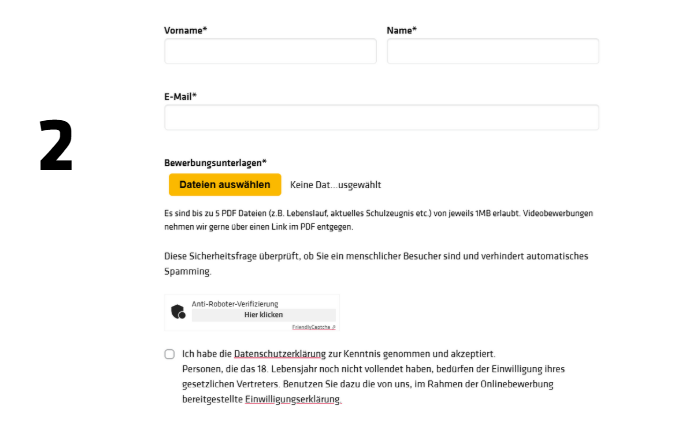Select the E-Mail input field

point(381,117)
